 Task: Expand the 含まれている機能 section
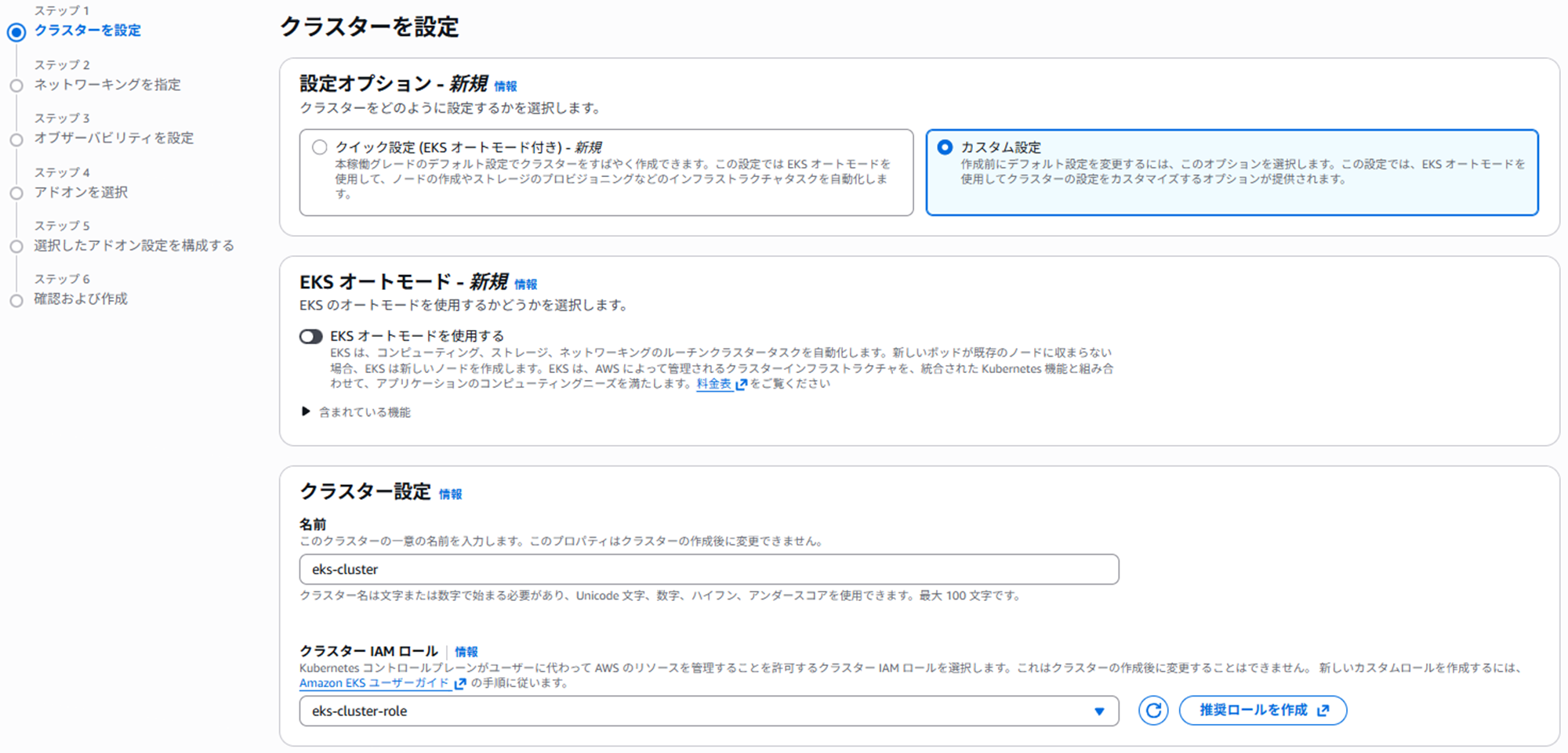356,412
